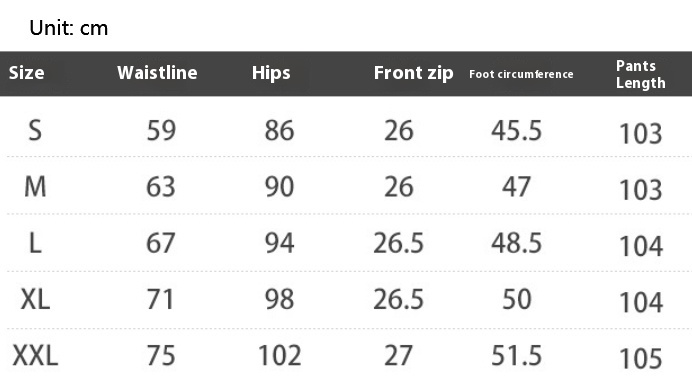Click waistline value 59 for size S
Viewport: 692px width, 383px height.
point(161,131)
